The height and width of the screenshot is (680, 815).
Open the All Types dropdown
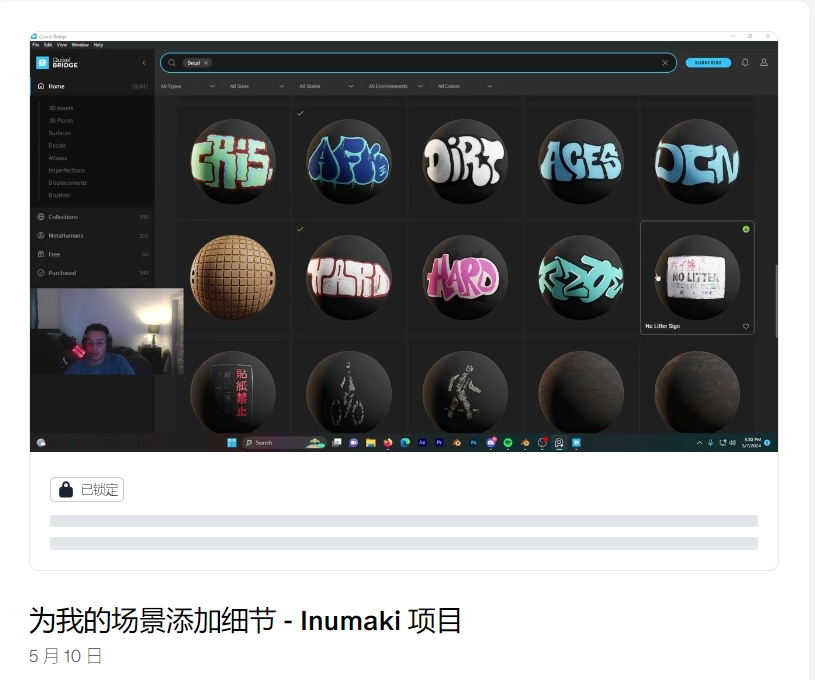coord(188,86)
